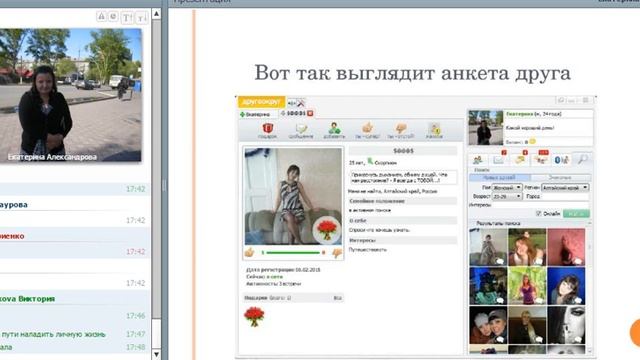
Task: Open the Пол dropdown set to Женский
Action: pos(507,187)
